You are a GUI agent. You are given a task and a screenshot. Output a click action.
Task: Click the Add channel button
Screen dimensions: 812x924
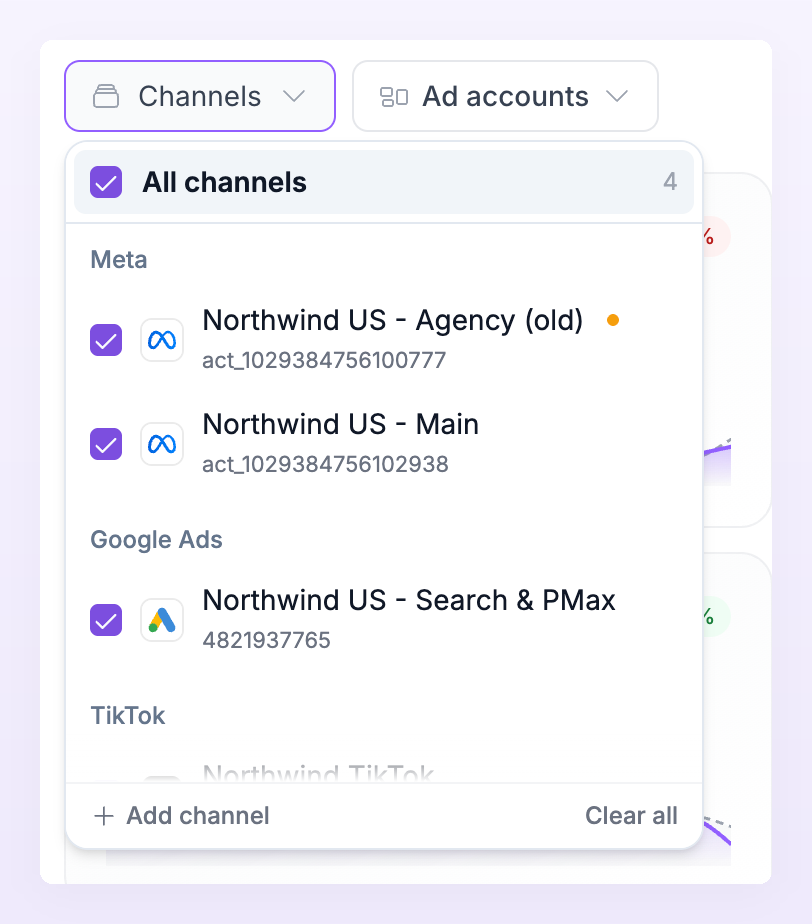tap(181, 816)
